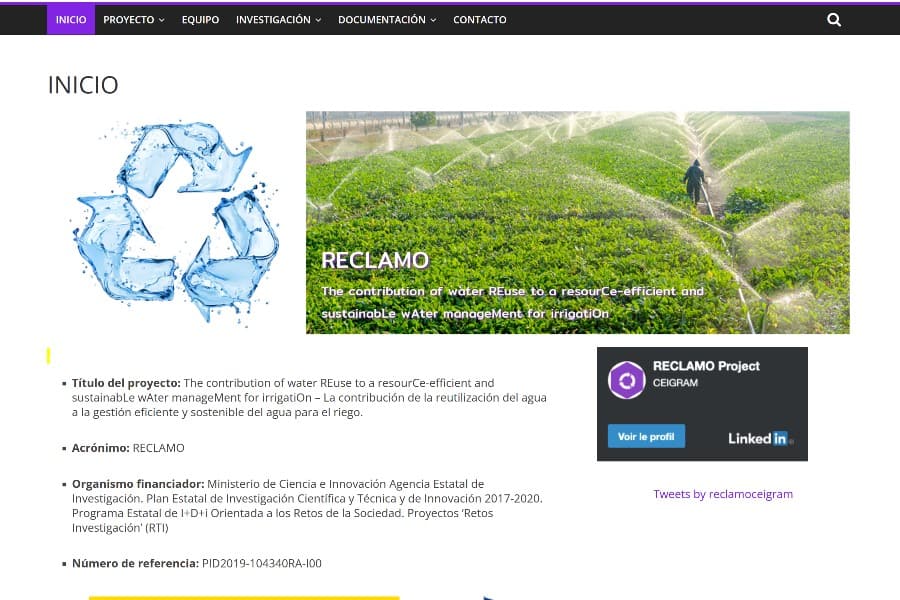Screen dimensions: 900x600
Task: Expand the DOCUMENTACIÓN menu chevron
Action: tap(433, 20)
